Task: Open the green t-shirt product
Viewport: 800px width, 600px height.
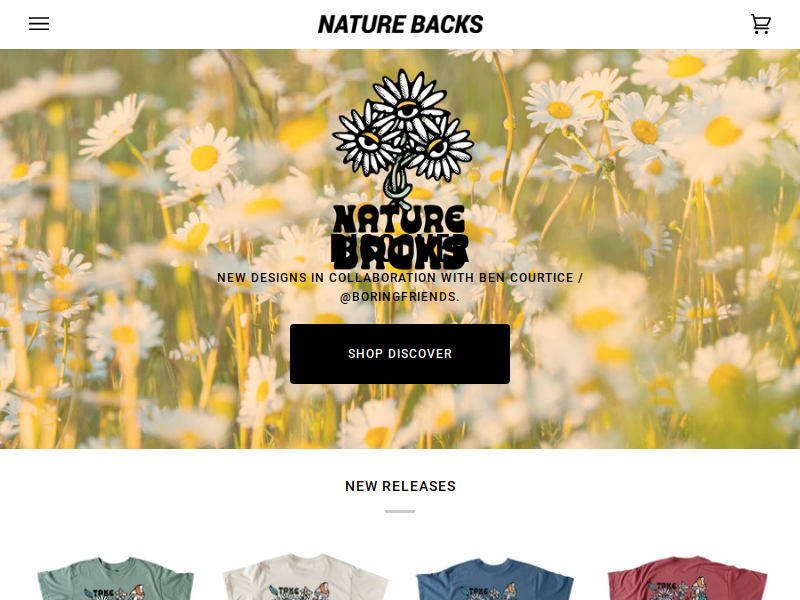Action: tap(115, 578)
